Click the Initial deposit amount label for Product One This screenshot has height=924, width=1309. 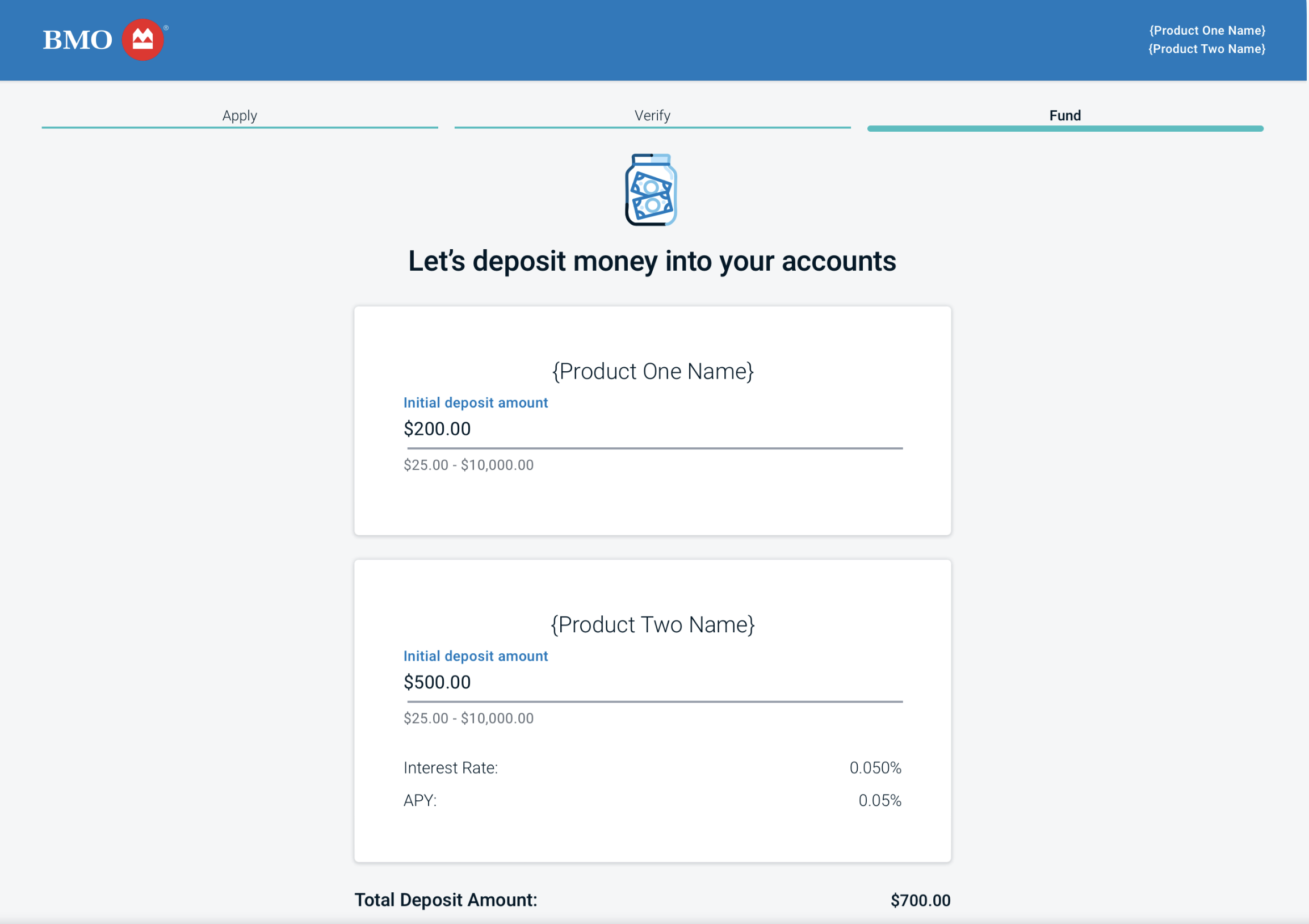476,402
